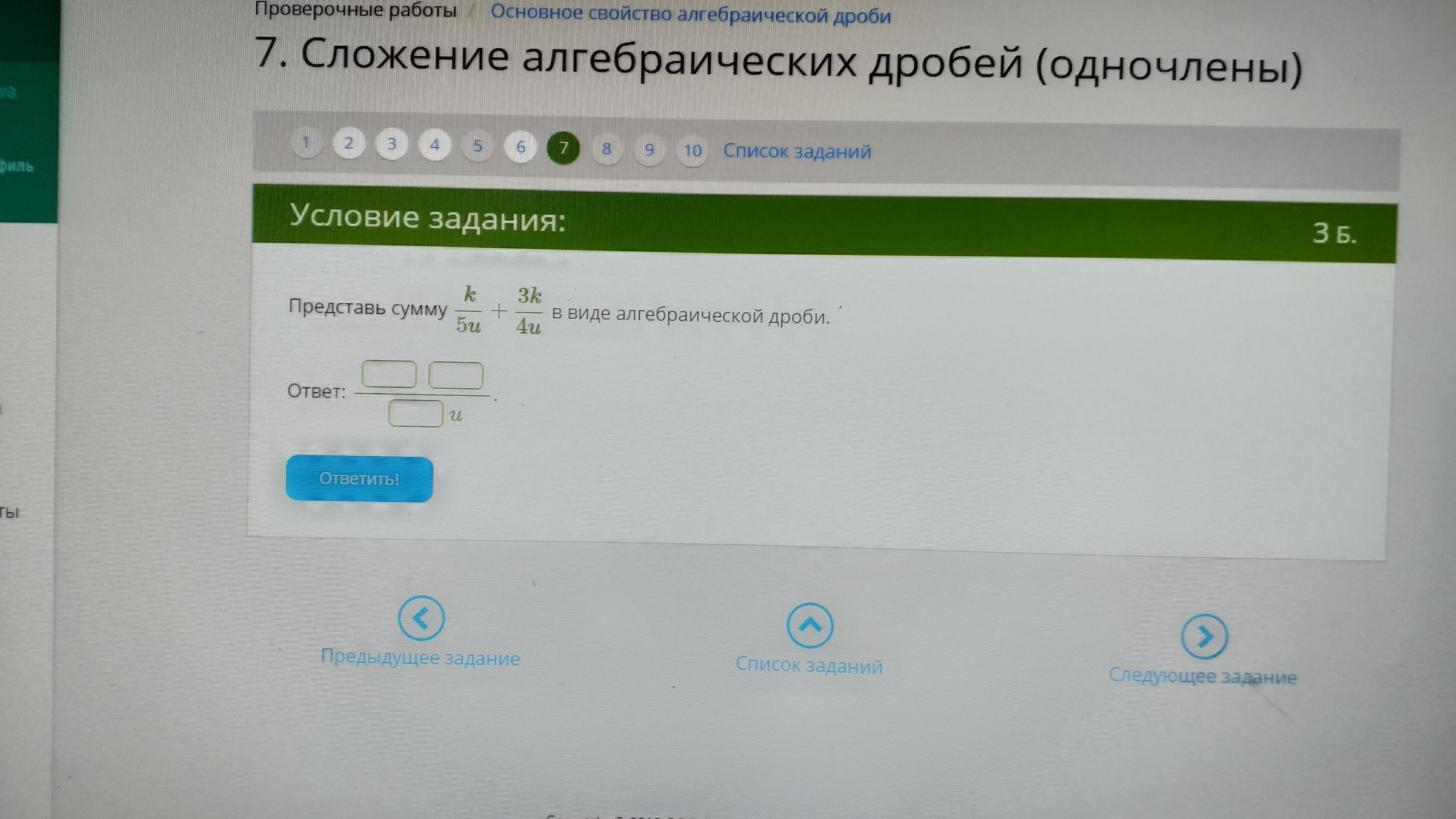Click the first numerator input box

pyautogui.click(x=389, y=375)
